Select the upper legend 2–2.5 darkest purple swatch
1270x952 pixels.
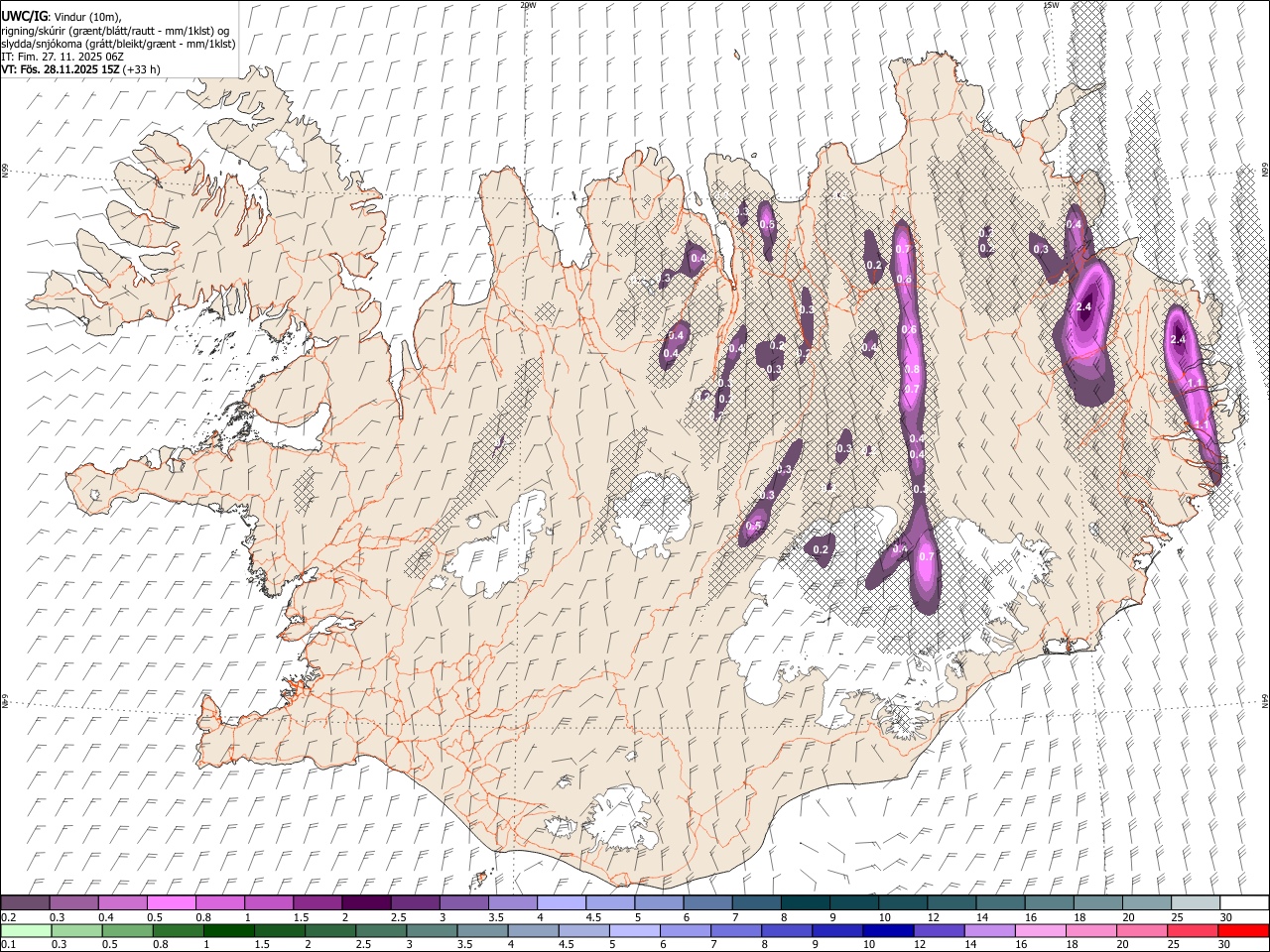tap(366, 902)
